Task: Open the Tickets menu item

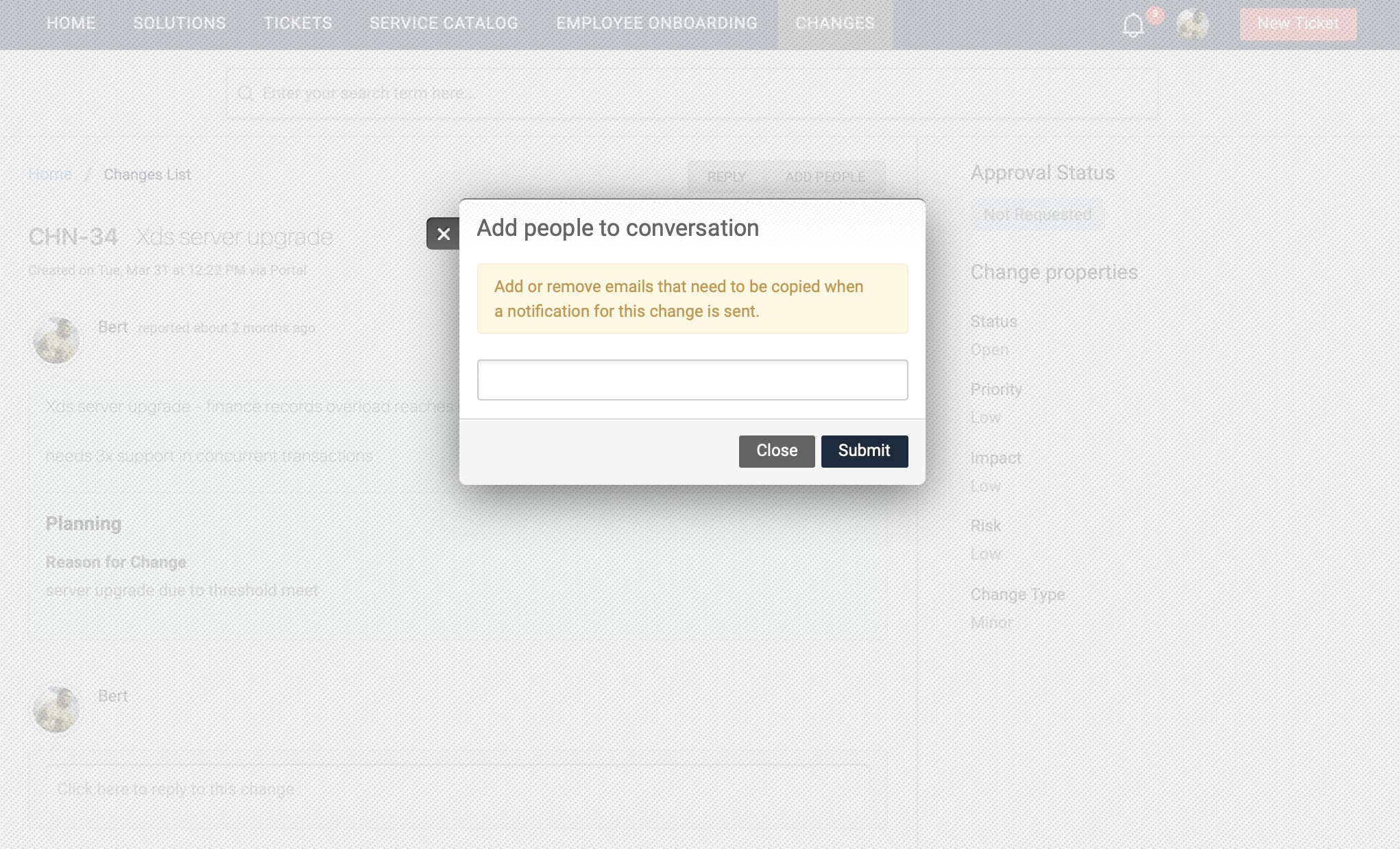Action: (x=298, y=23)
